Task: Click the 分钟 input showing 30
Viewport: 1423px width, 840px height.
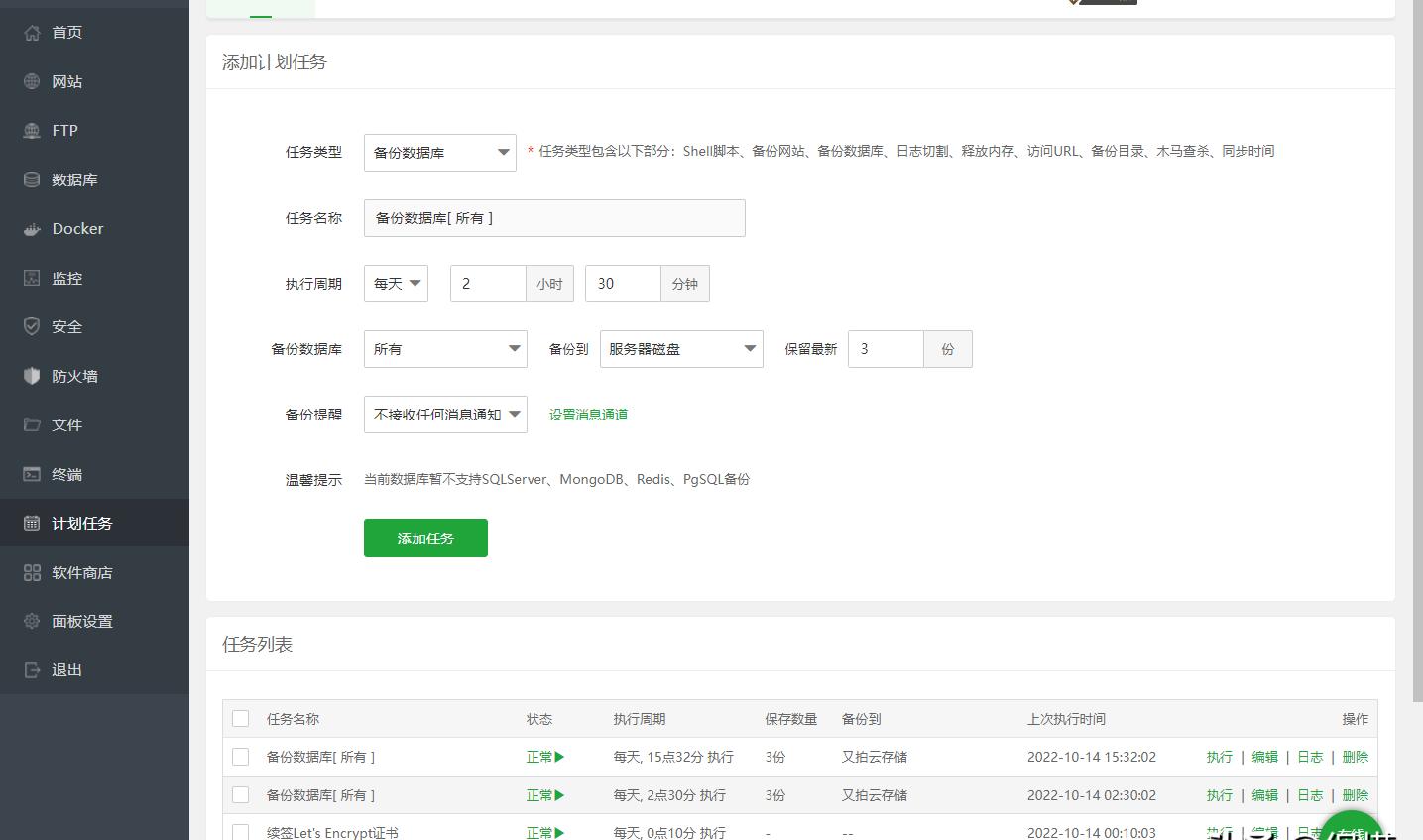Action: (623, 284)
